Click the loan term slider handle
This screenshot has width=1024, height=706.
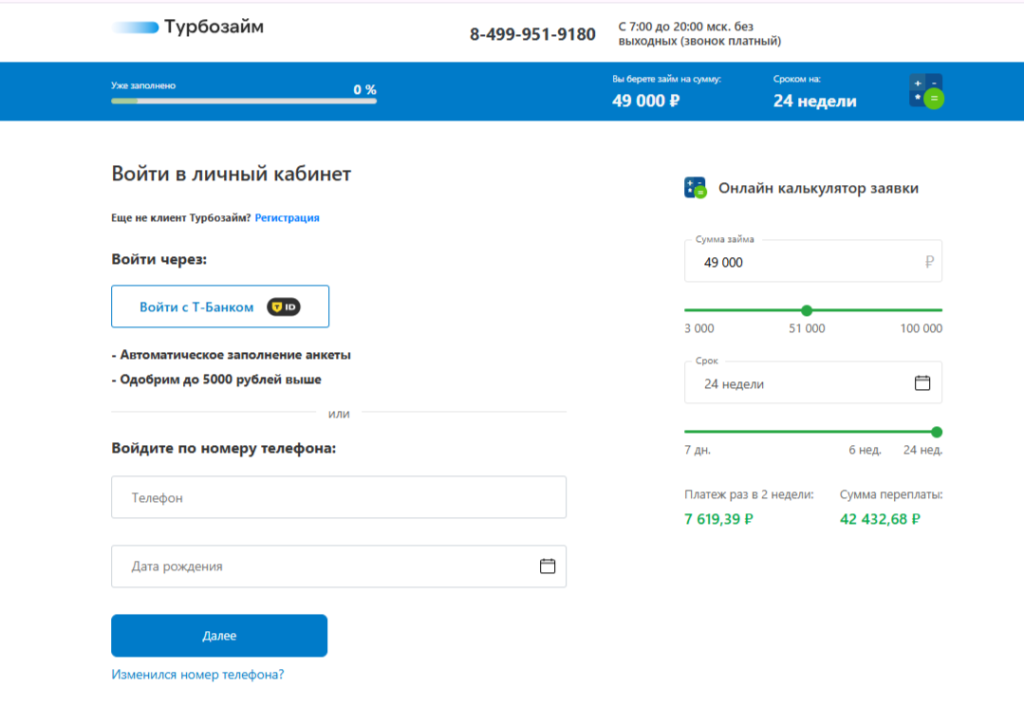[x=936, y=432]
